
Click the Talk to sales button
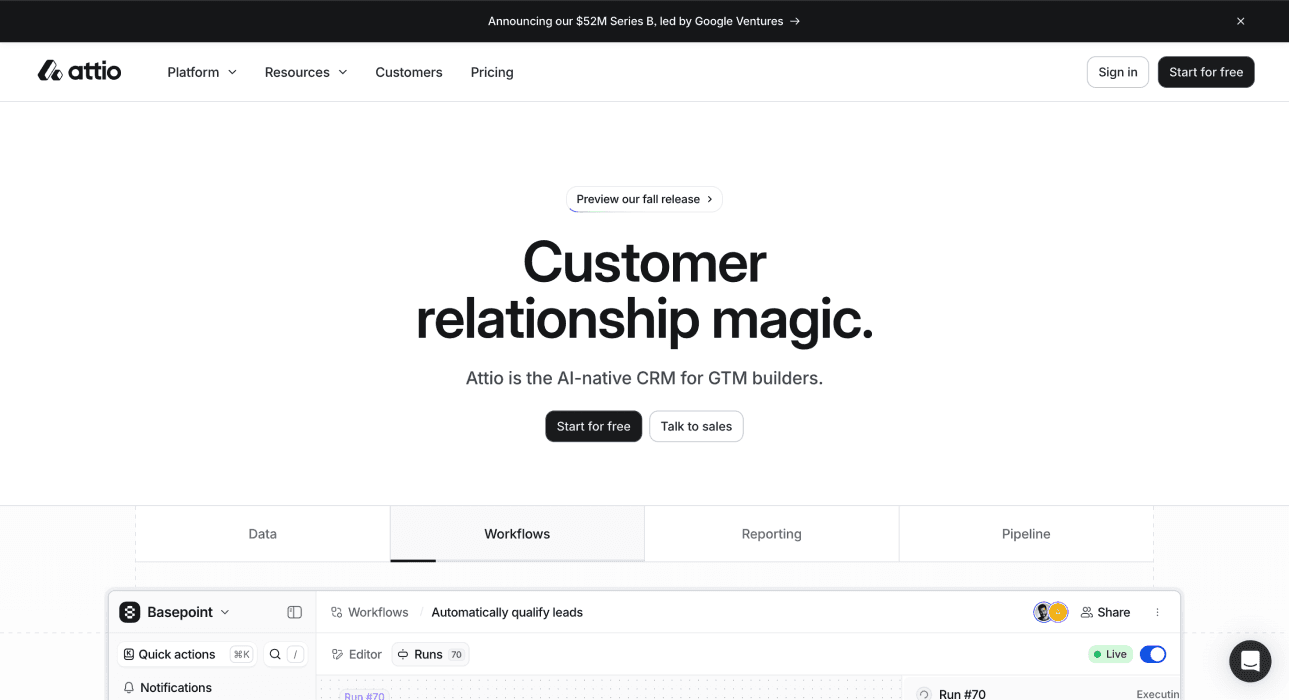[x=696, y=426]
